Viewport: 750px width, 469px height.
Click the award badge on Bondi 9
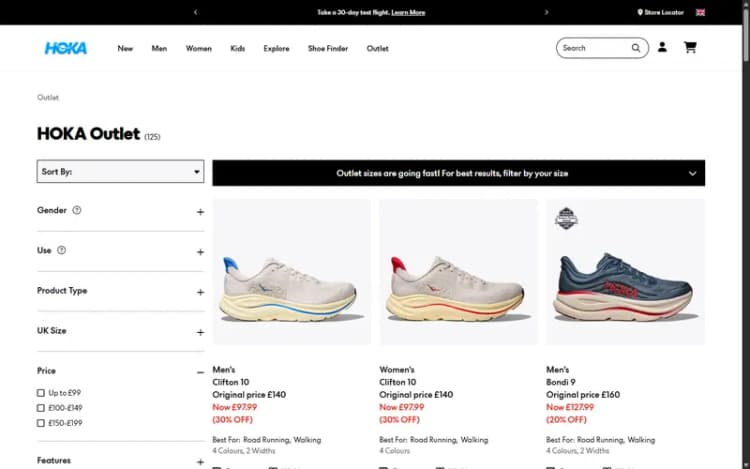(566, 218)
